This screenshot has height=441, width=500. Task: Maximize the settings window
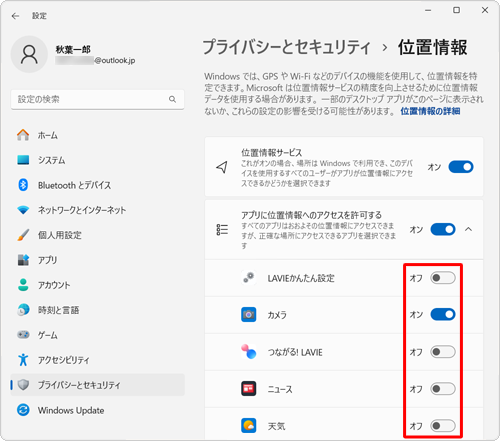coord(456,10)
